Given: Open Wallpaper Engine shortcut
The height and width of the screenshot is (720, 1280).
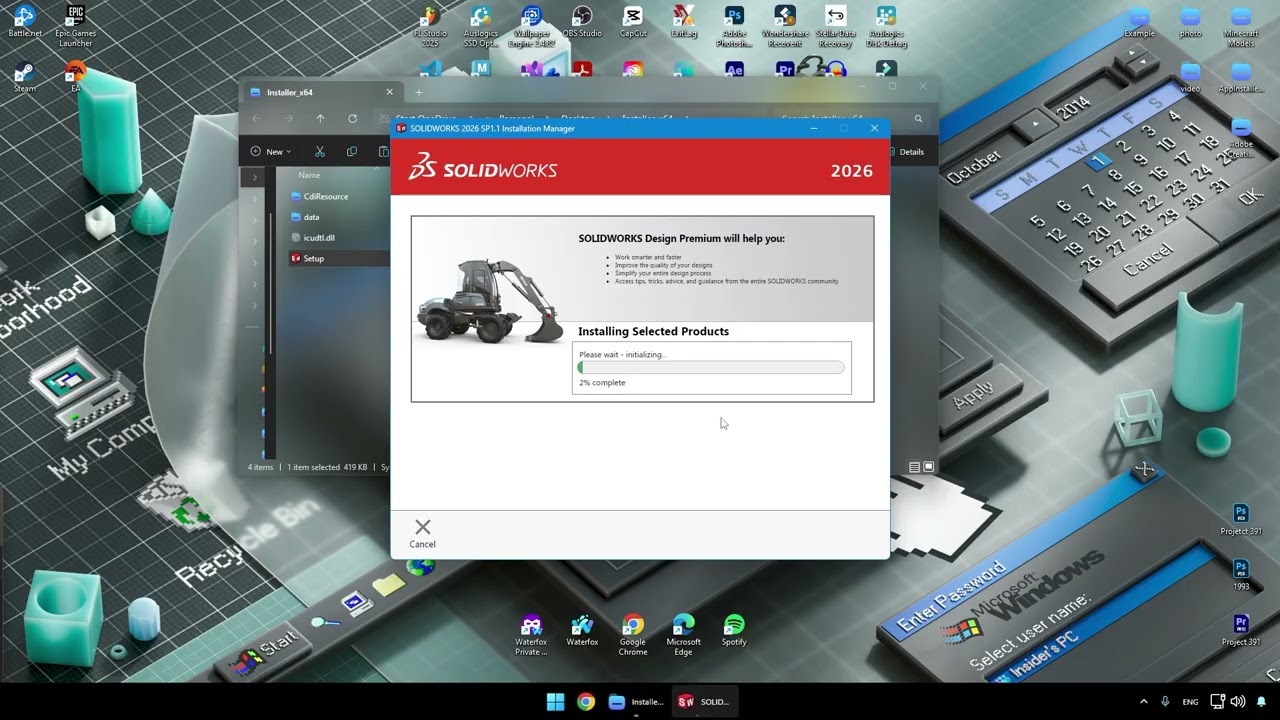Looking at the screenshot, I should point(532,26).
